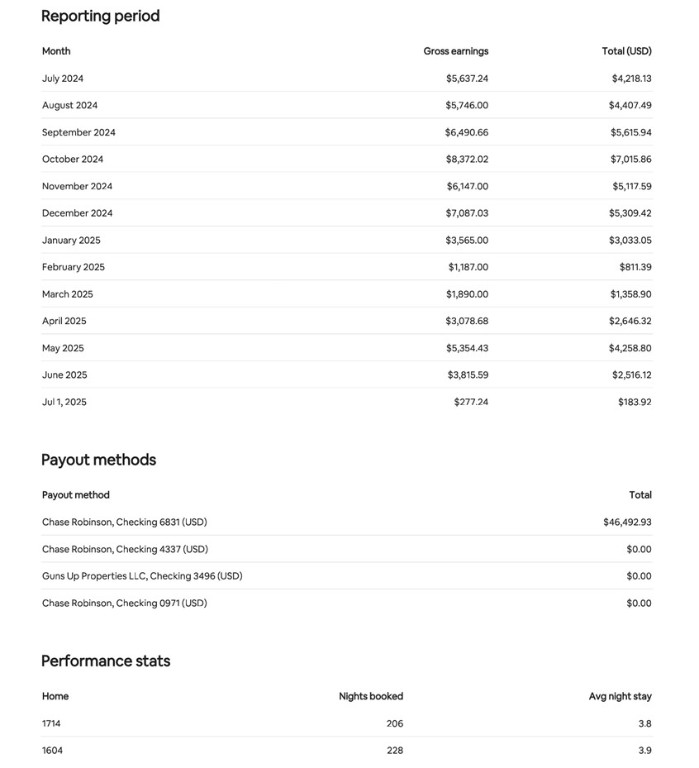Select the Jul 1, 2025 row label
Viewport: 699px width, 768px height.
click(x=64, y=402)
